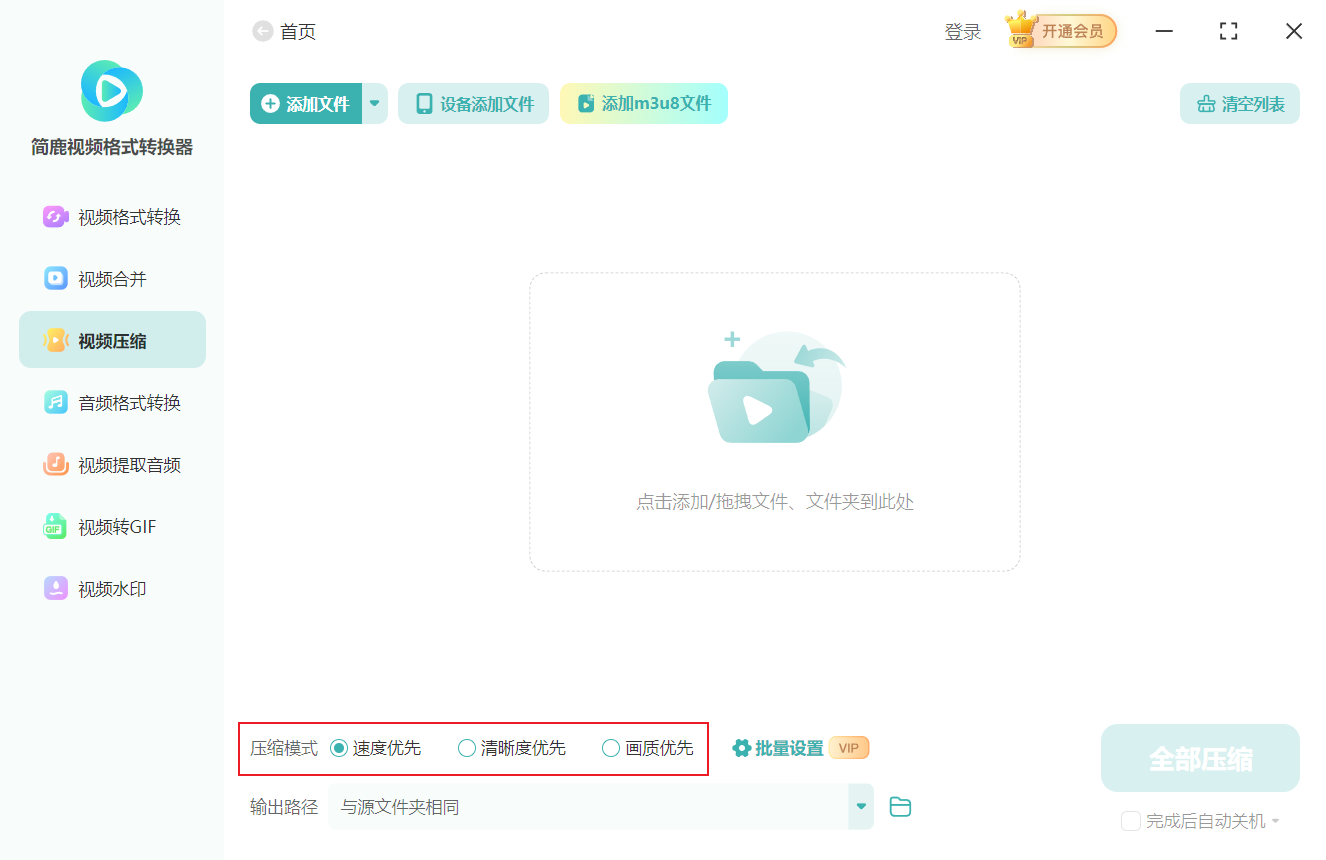Select 视频提取音频 from the sidebar
Screen dimensions: 1326x860
tap(111, 464)
